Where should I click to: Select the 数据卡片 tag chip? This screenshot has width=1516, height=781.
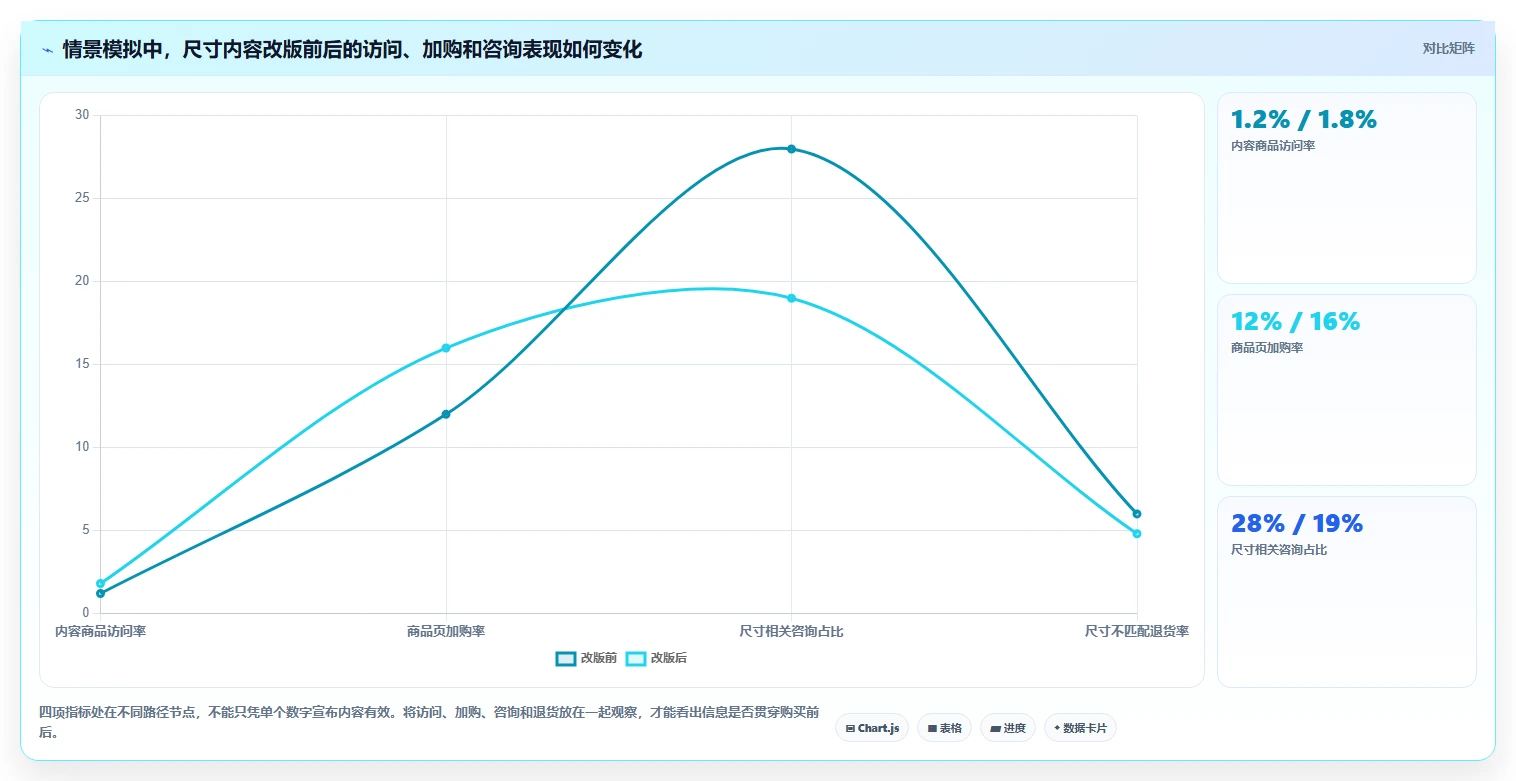coord(1080,728)
